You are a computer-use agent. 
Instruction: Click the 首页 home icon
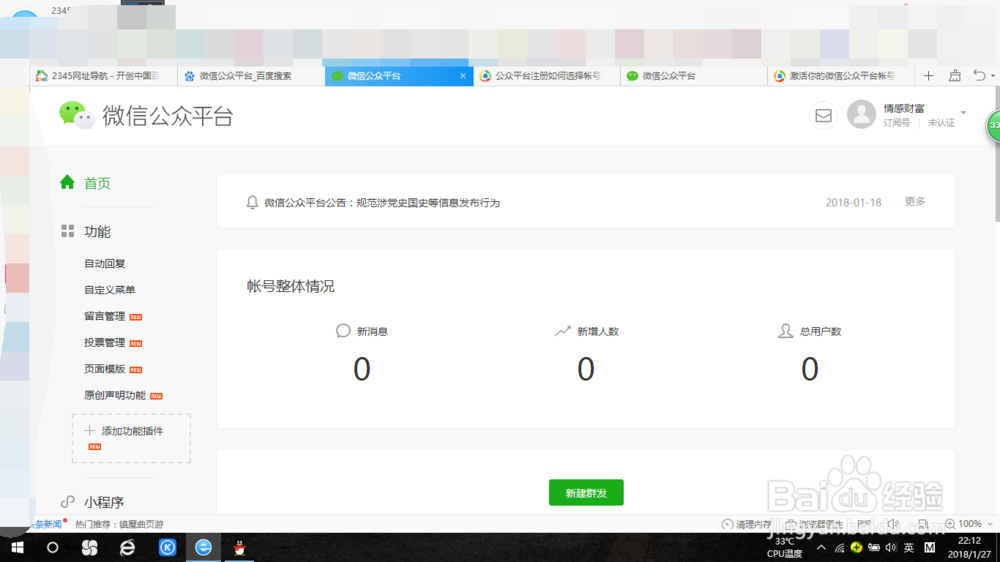click(x=67, y=182)
